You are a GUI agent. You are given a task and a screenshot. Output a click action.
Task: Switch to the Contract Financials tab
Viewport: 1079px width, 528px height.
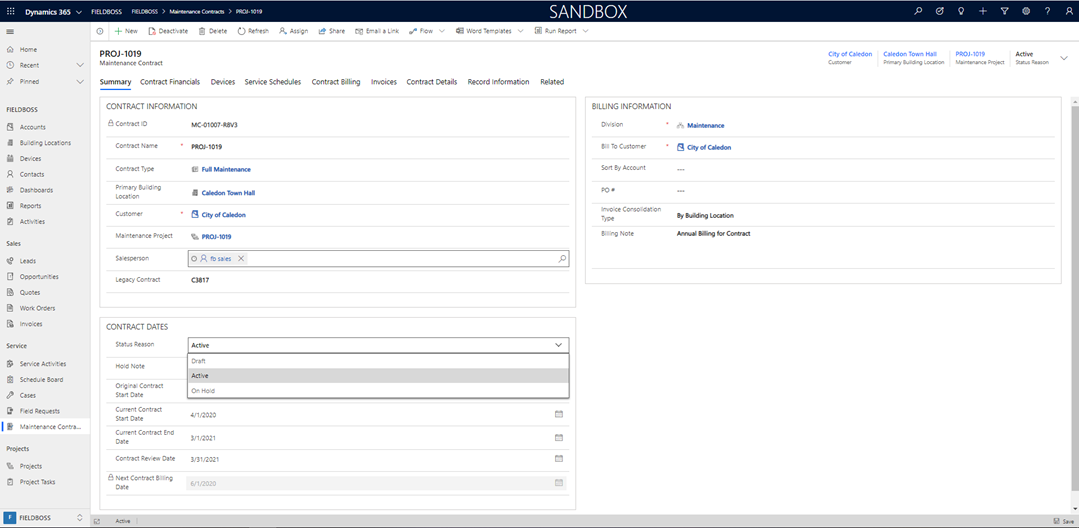coord(170,82)
